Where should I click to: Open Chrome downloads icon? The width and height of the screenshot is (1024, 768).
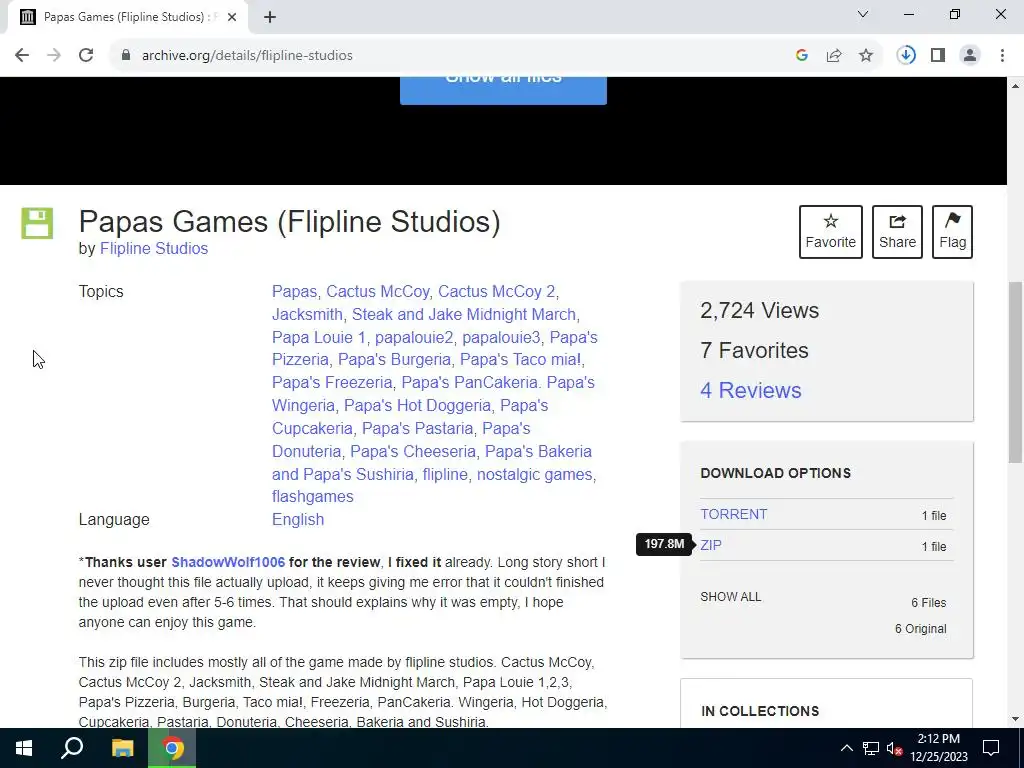[x=906, y=56]
